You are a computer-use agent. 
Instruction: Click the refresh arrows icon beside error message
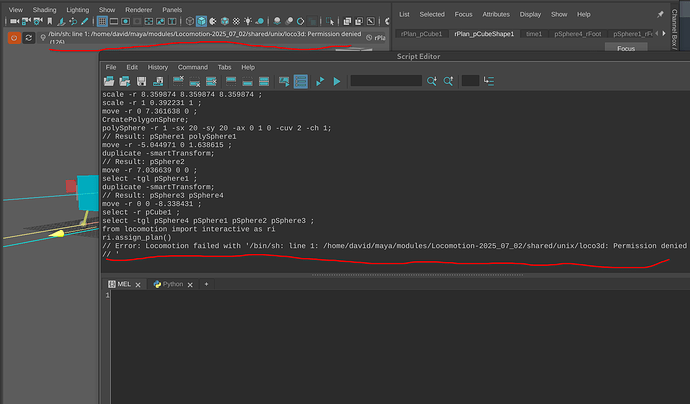point(29,38)
